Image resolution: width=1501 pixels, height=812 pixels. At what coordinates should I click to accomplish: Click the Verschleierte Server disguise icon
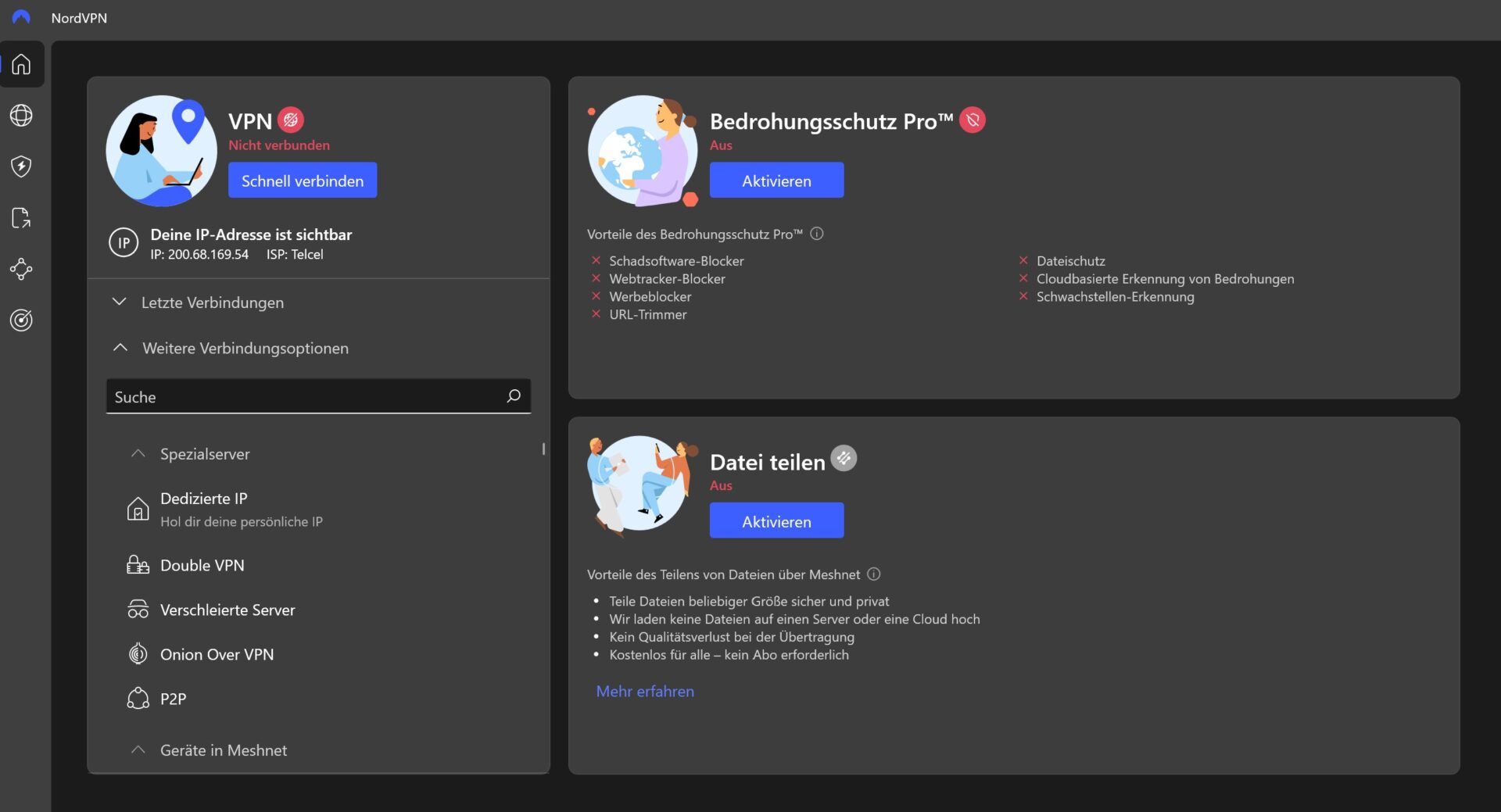pos(138,610)
